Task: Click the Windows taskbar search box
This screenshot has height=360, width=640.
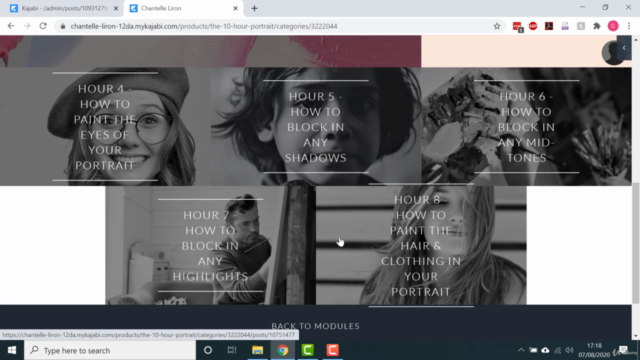Action: point(110,350)
